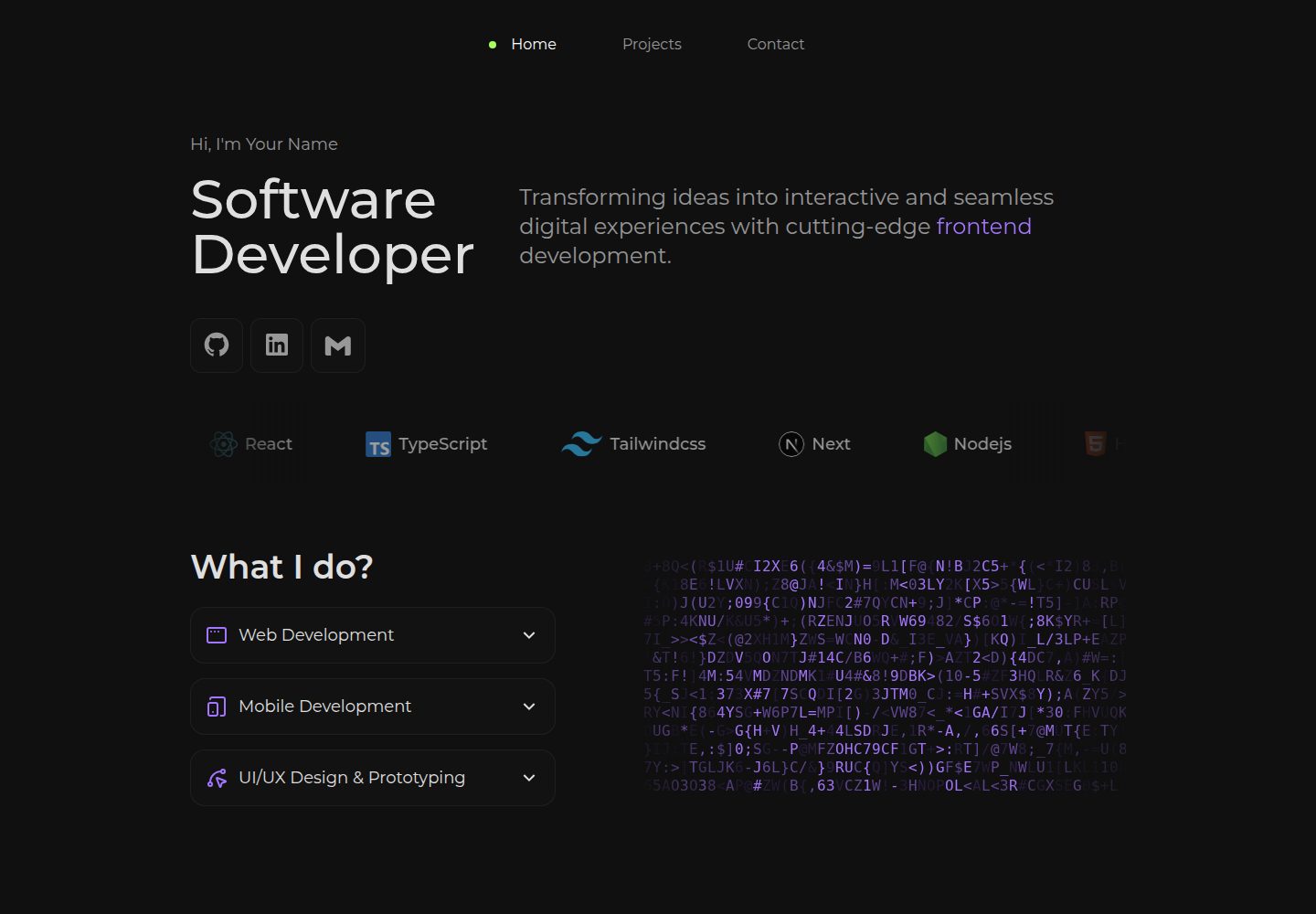Click the Nodejs hexagon logo

click(x=935, y=444)
